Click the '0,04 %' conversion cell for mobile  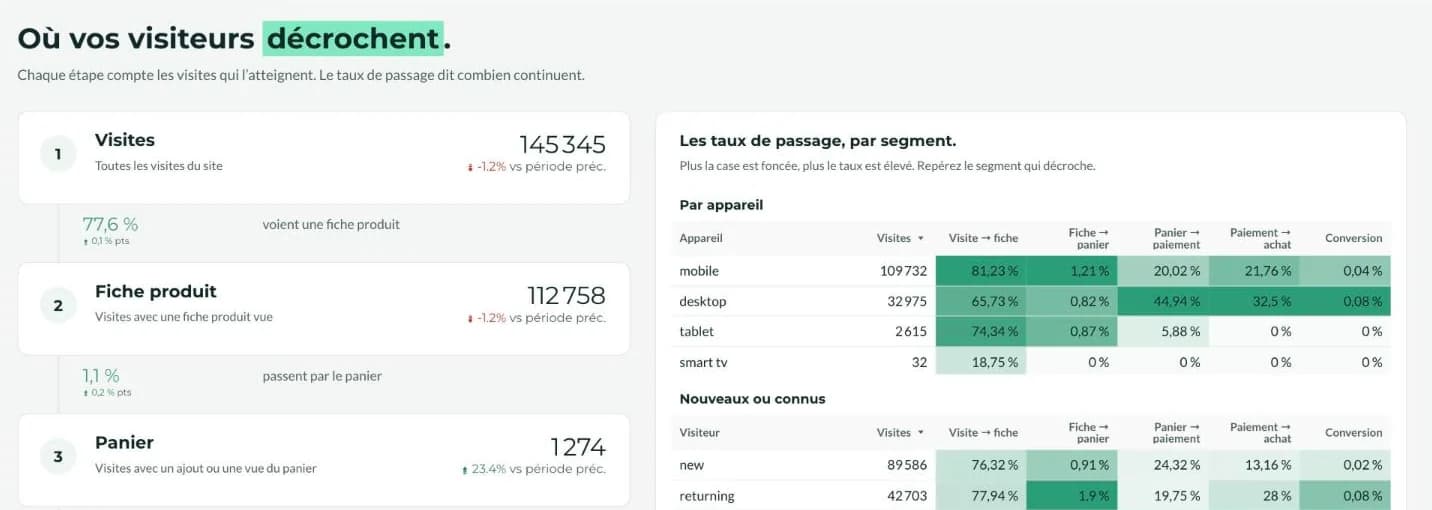click(x=1345, y=271)
